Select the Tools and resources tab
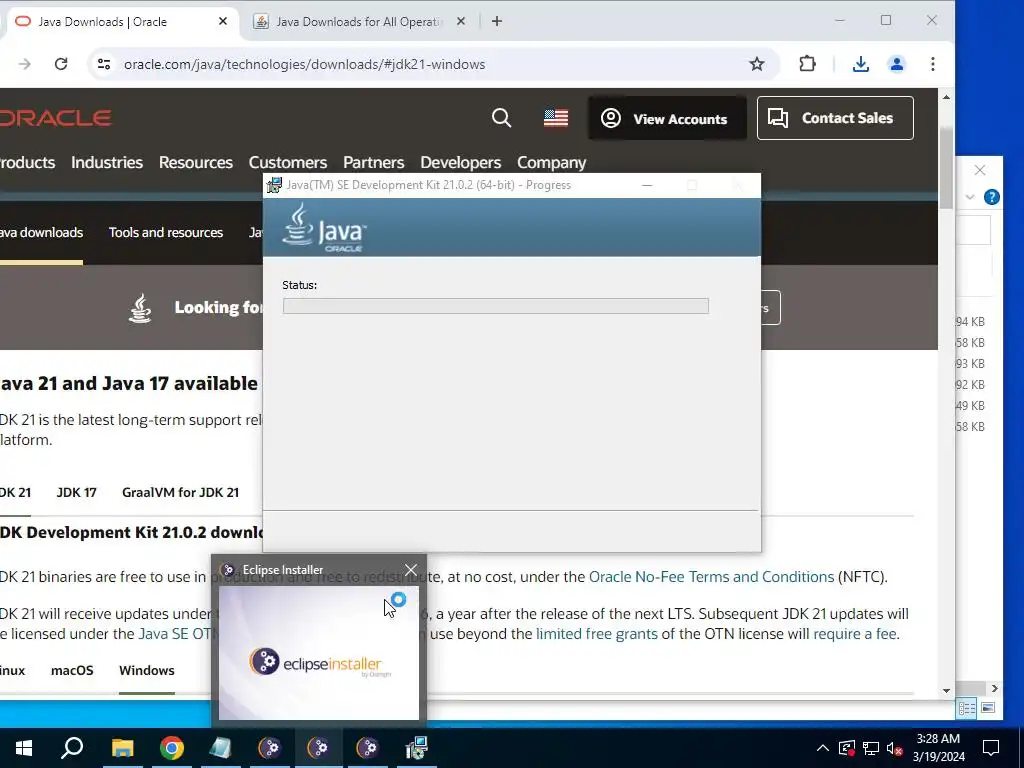Viewport: 1024px width, 768px height. pyautogui.click(x=166, y=232)
